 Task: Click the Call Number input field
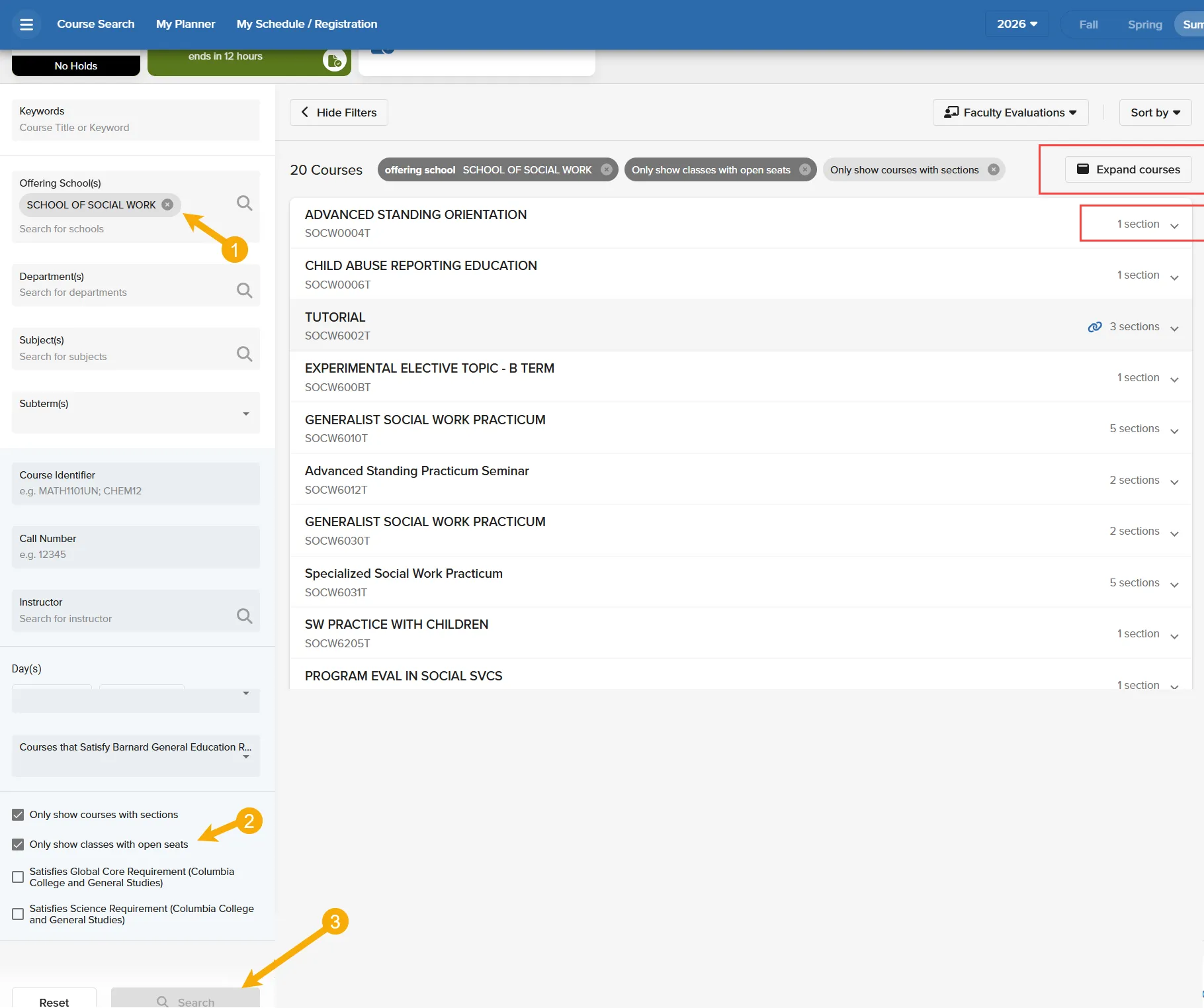[x=136, y=547]
